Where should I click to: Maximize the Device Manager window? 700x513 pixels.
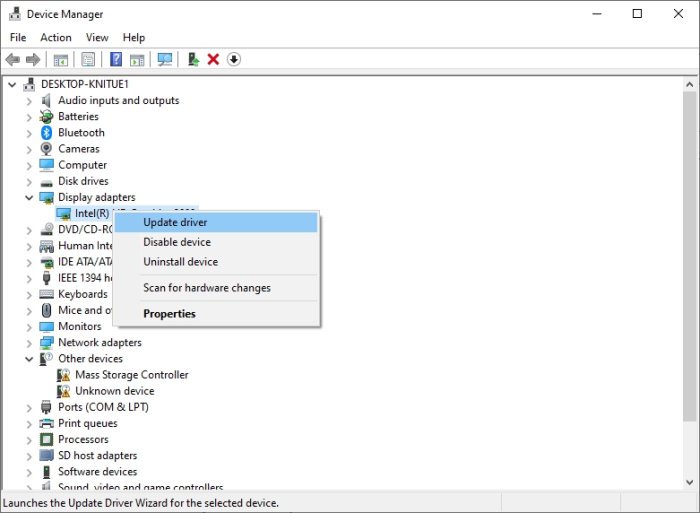(x=638, y=14)
